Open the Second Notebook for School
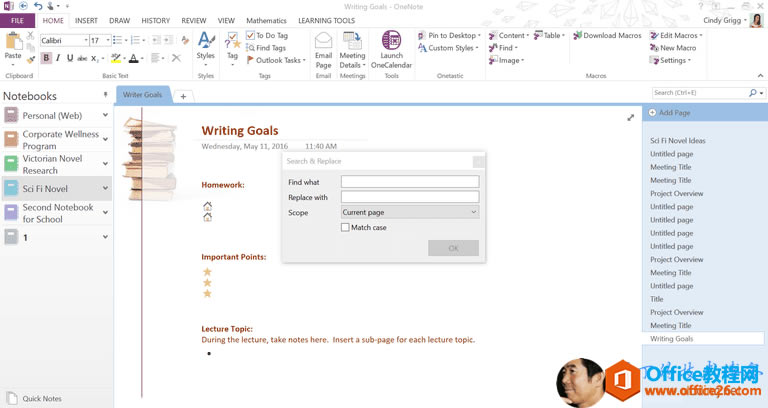The height and width of the screenshot is (408, 768). 57,213
